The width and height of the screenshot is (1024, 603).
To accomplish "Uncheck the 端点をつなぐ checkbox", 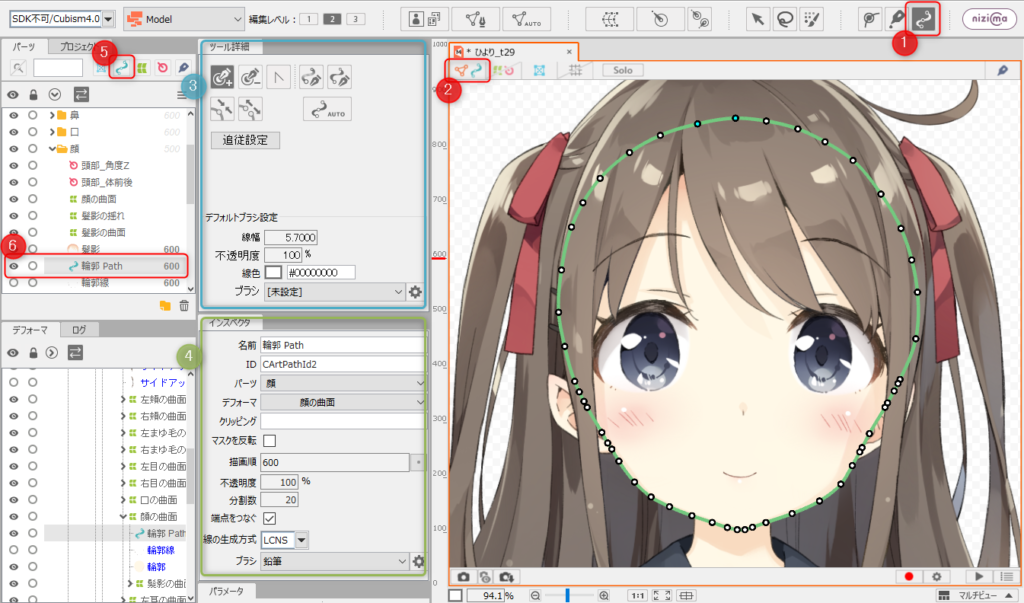I will click(x=269, y=518).
